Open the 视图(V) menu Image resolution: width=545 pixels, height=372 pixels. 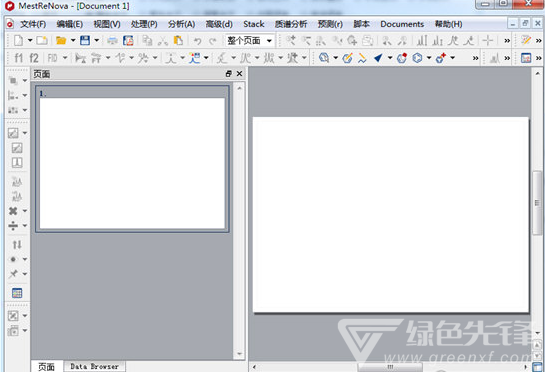(x=107, y=24)
